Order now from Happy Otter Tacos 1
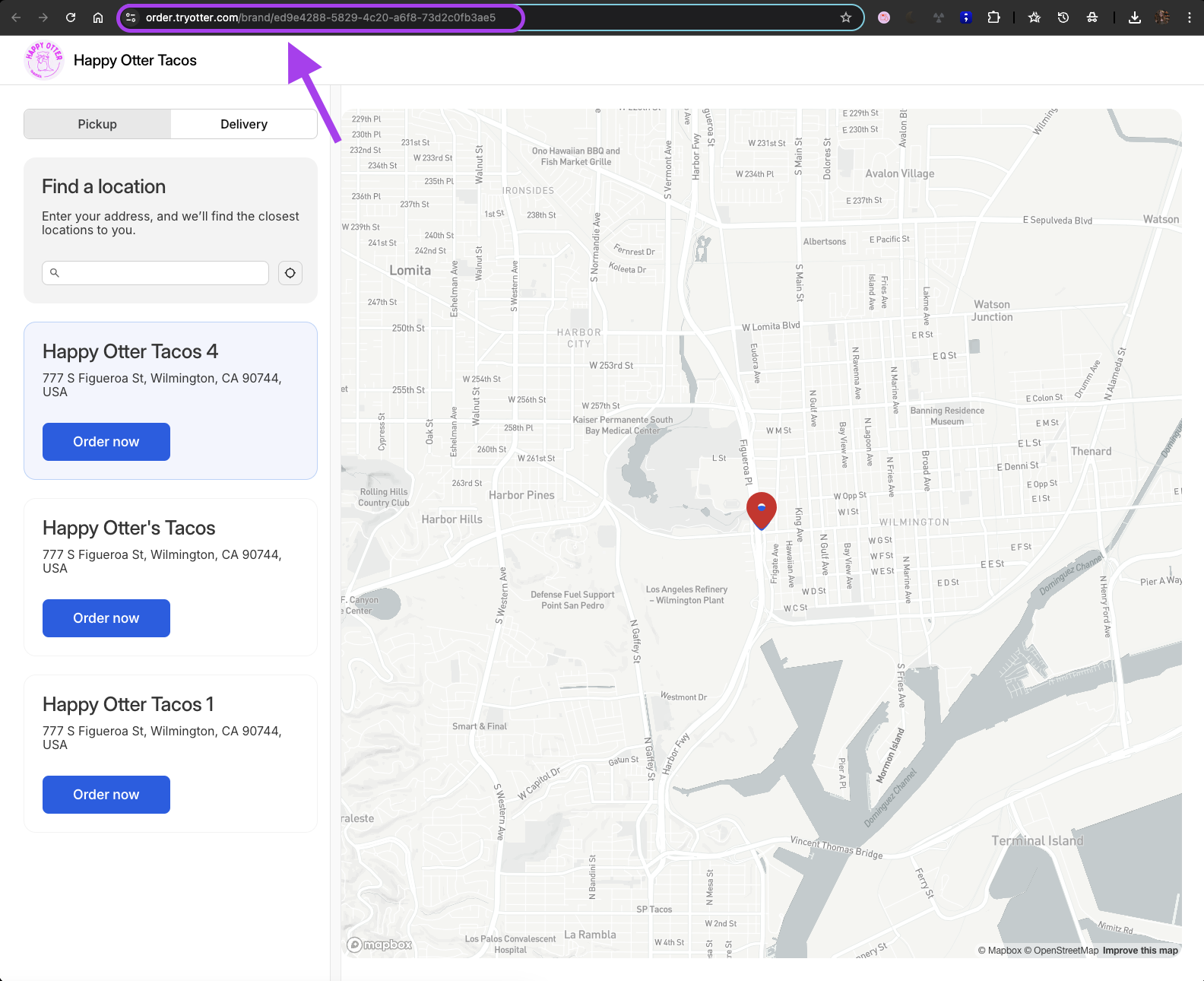Viewport: 1204px width, 981px height. pyautogui.click(x=106, y=795)
